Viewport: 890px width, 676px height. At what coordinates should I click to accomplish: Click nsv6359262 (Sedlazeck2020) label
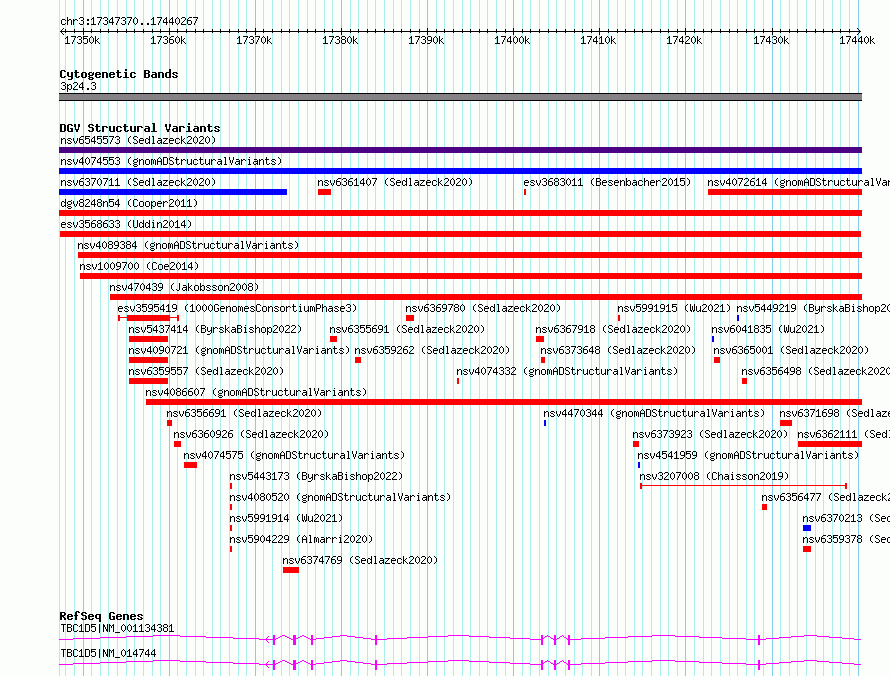click(432, 350)
